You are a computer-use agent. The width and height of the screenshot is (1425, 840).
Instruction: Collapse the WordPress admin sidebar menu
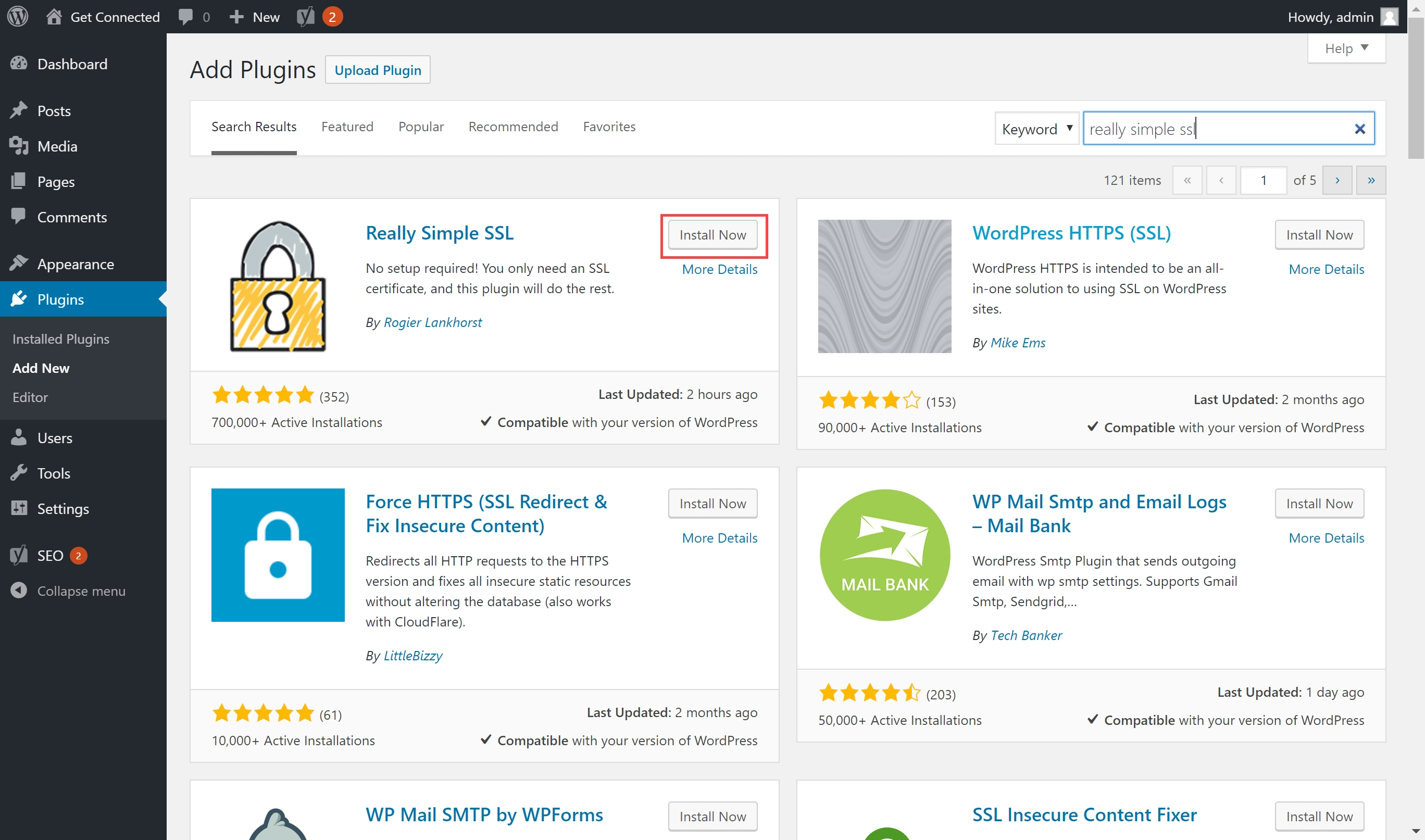point(79,590)
